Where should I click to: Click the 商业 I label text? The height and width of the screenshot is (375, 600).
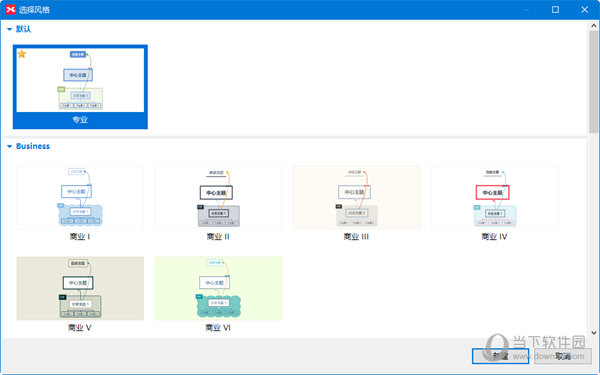point(80,237)
